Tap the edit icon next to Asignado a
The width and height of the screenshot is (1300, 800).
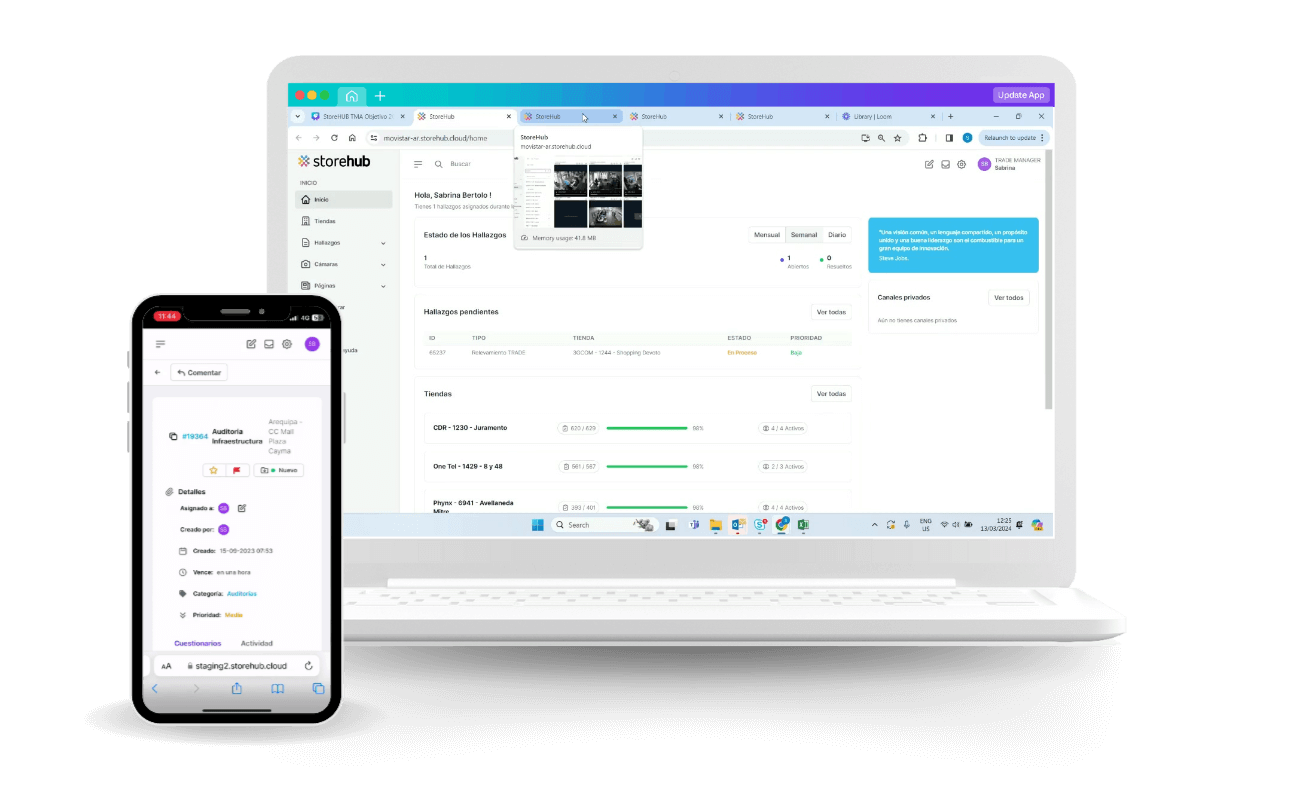pos(242,508)
